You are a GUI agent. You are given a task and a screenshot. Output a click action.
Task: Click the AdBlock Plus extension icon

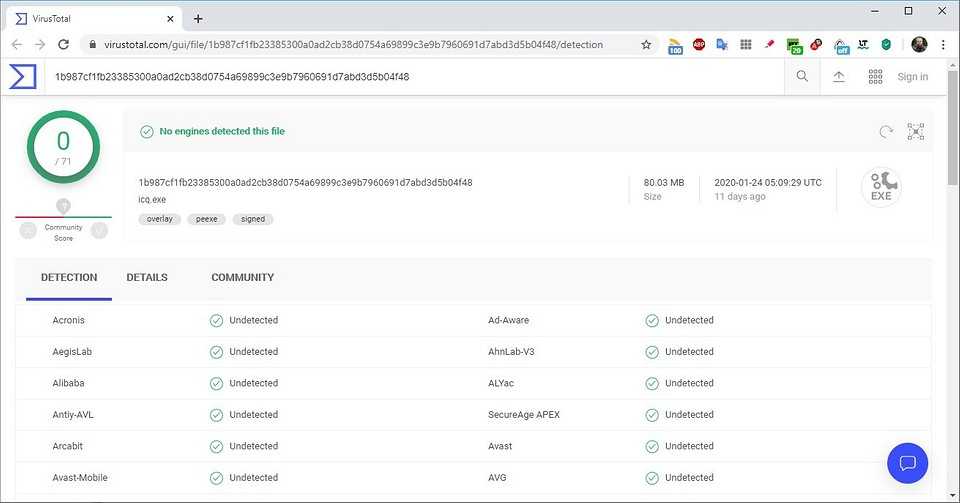[x=699, y=45]
